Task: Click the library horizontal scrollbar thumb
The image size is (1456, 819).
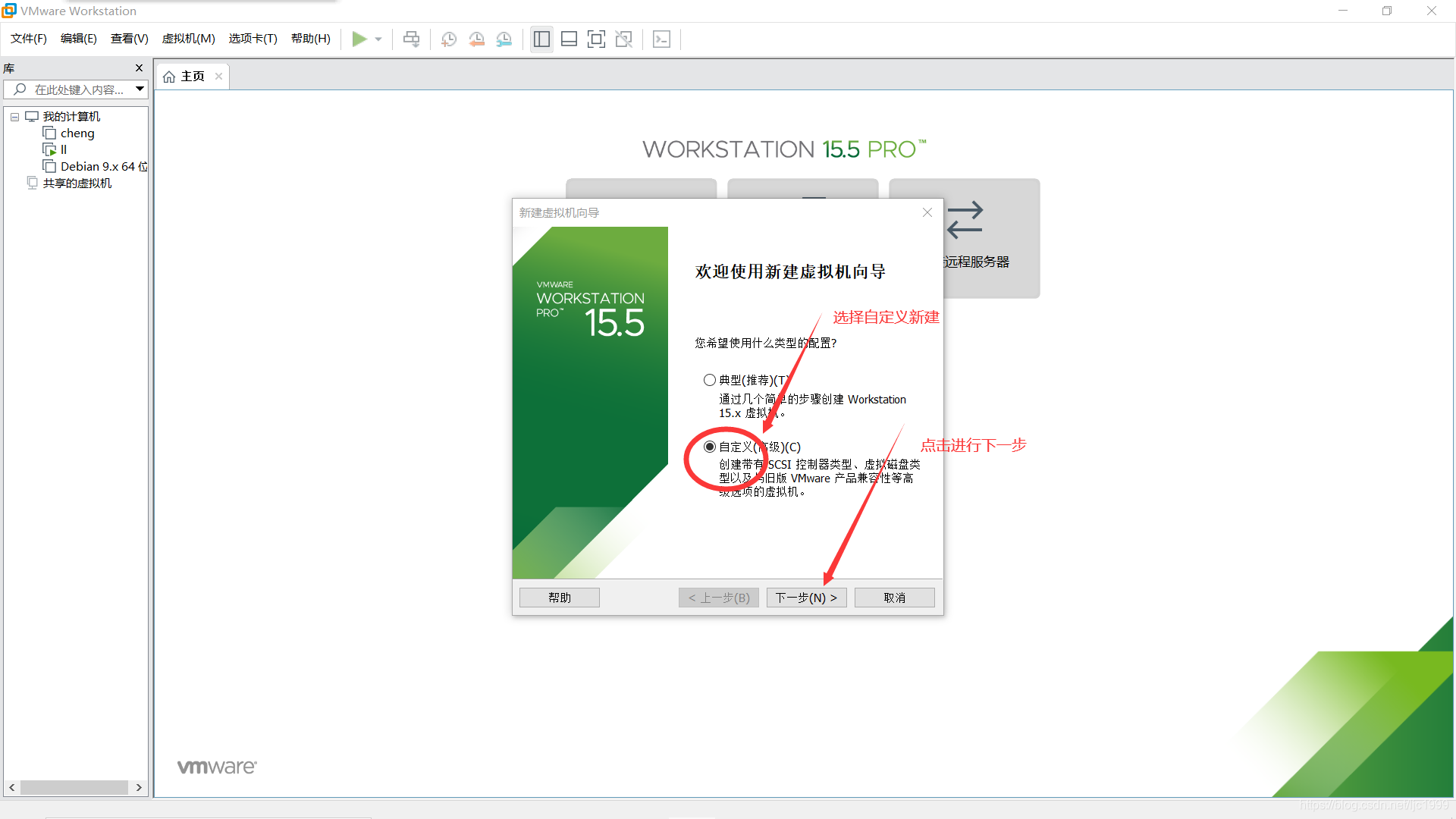Action: pyautogui.click(x=74, y=788)
